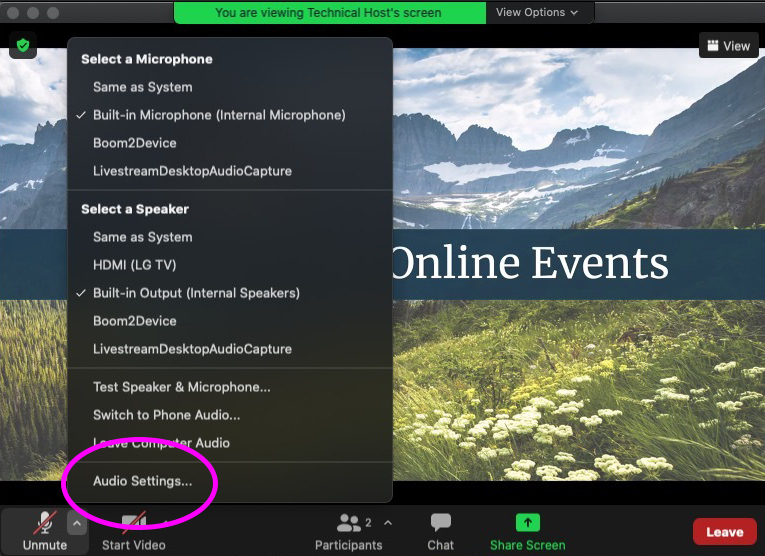This screenshot has width=765, height=556.
Task: Select Switch to Phone Audio option
Action: [166, 415]
